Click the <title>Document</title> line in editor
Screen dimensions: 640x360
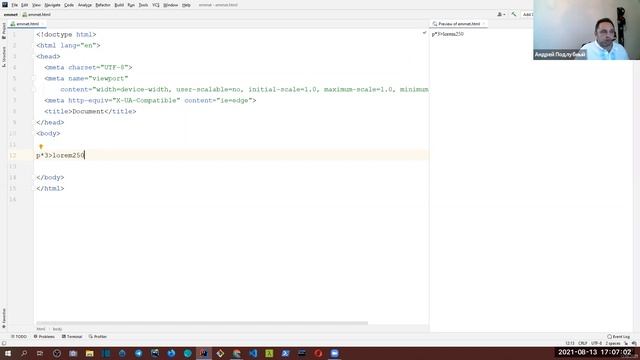(90, 111)
